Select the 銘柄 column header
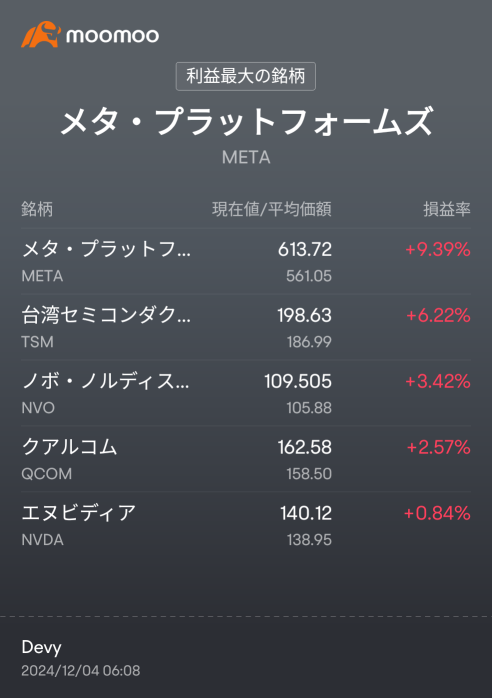492x698 pixels. click(x=37, y=209)
